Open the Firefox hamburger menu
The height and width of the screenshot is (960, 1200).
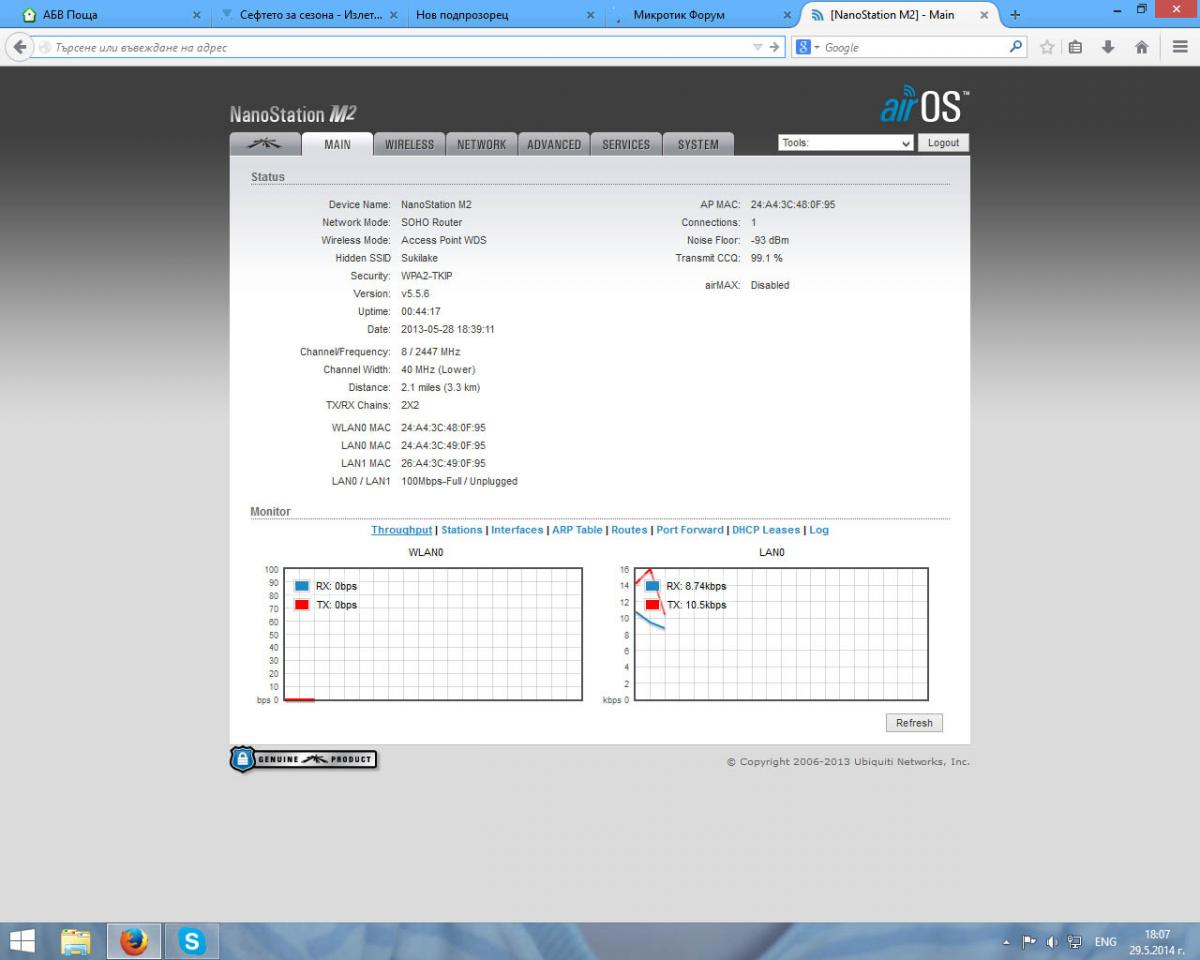pos(1180,47)
